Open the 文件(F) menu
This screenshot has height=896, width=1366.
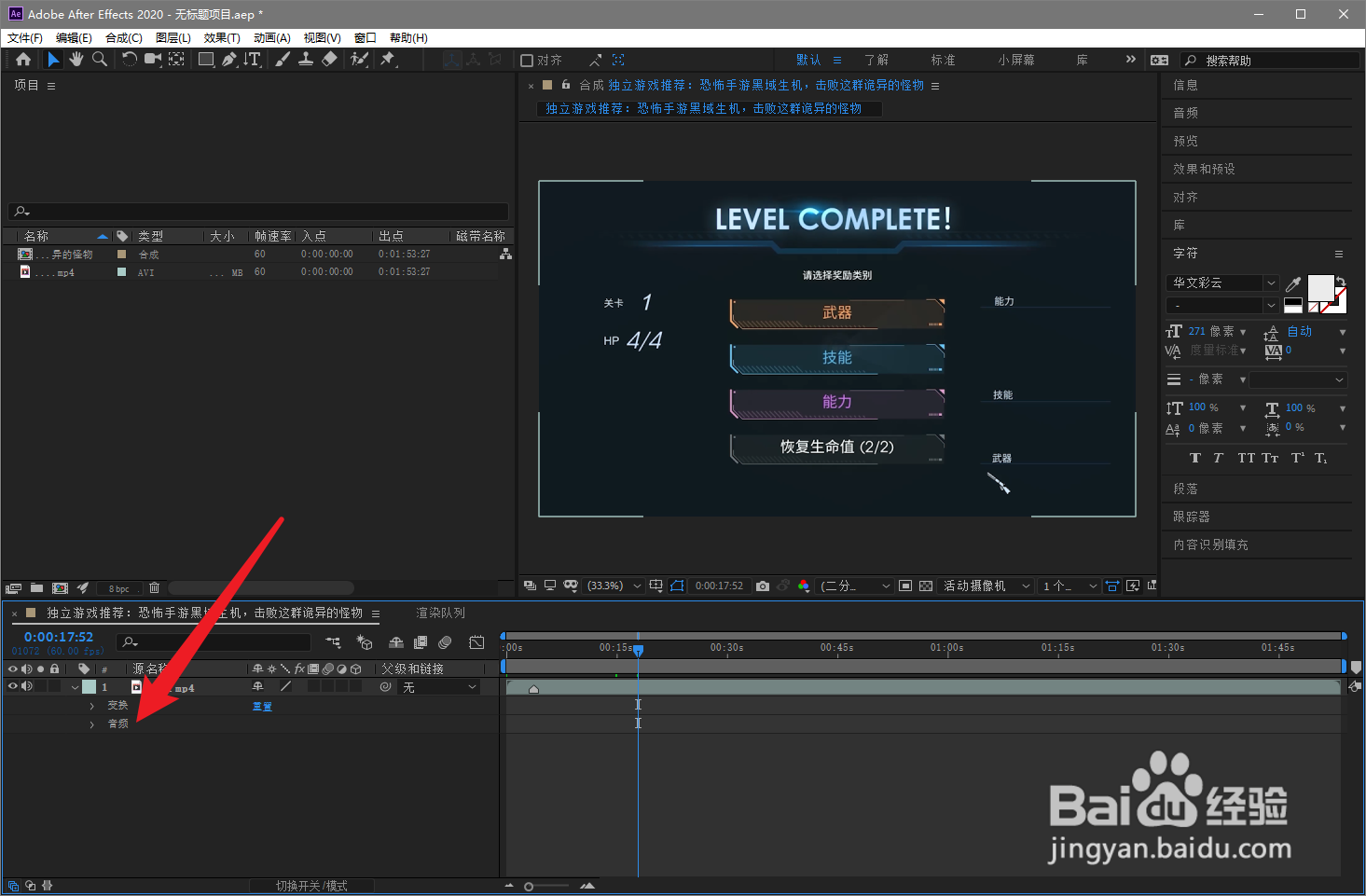[25, 37]
